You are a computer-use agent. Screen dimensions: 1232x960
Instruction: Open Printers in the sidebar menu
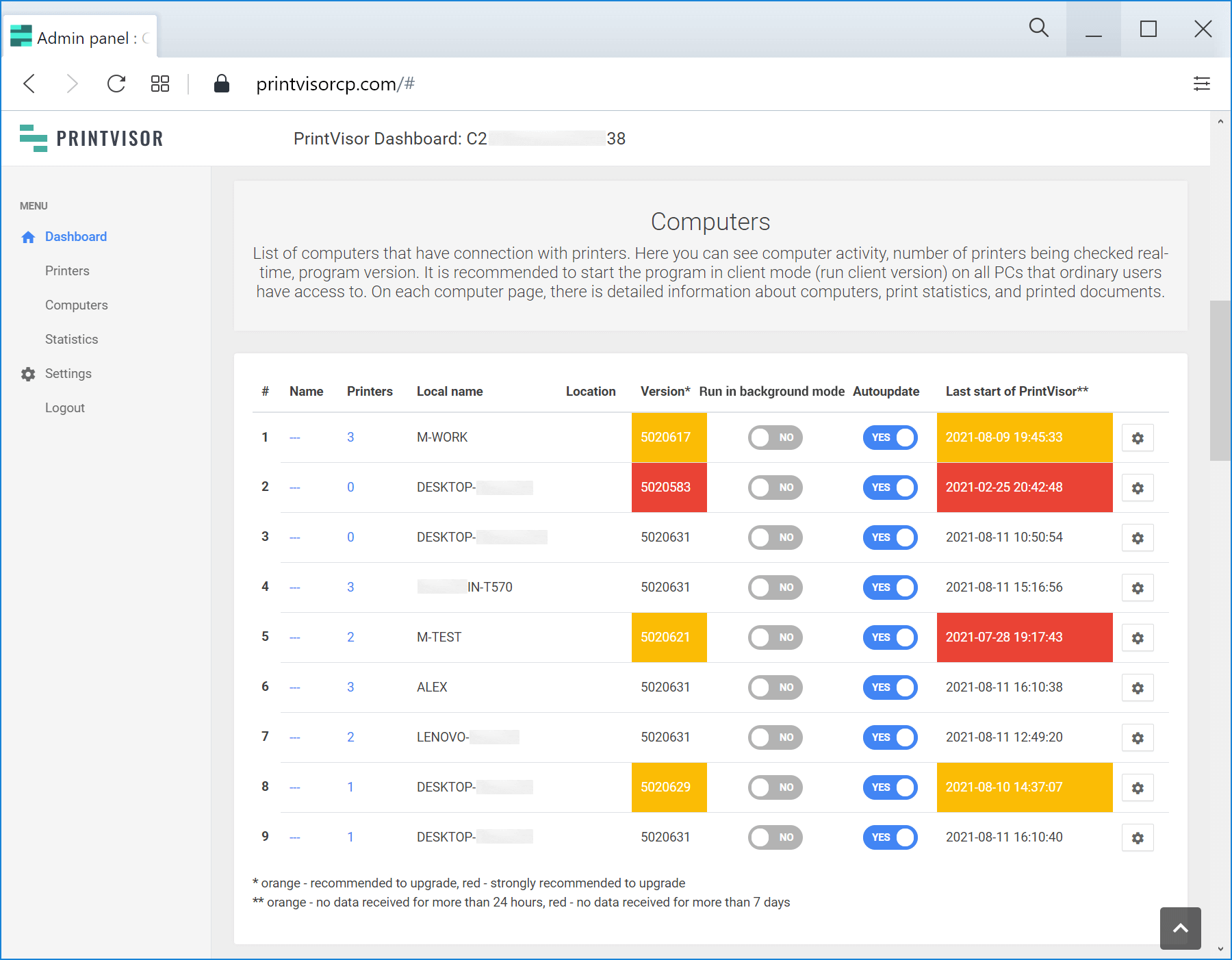point(67,271)
